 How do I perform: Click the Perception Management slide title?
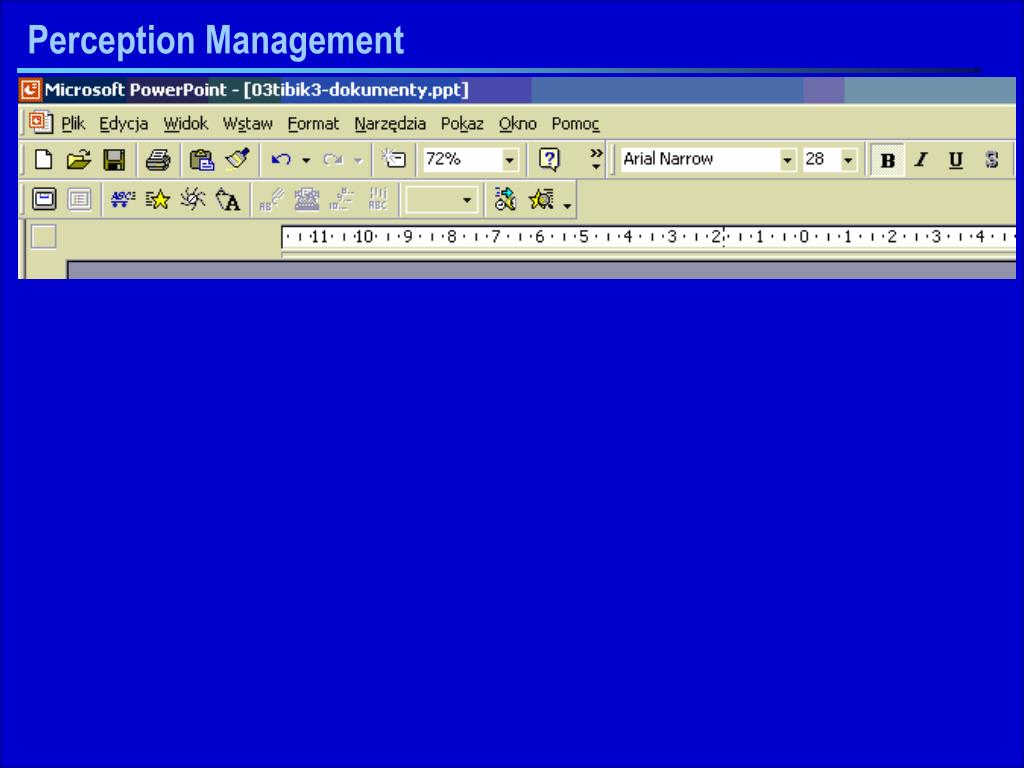click(x=216, y=40)
